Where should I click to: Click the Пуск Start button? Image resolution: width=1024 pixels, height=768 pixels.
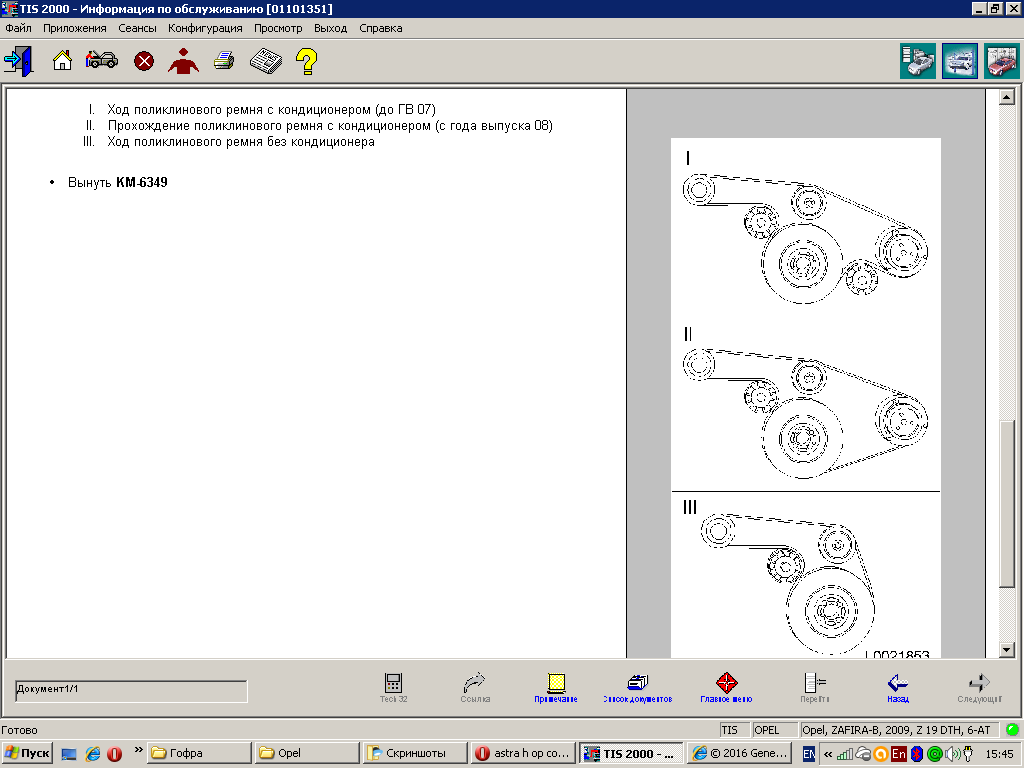coord(27,753)
